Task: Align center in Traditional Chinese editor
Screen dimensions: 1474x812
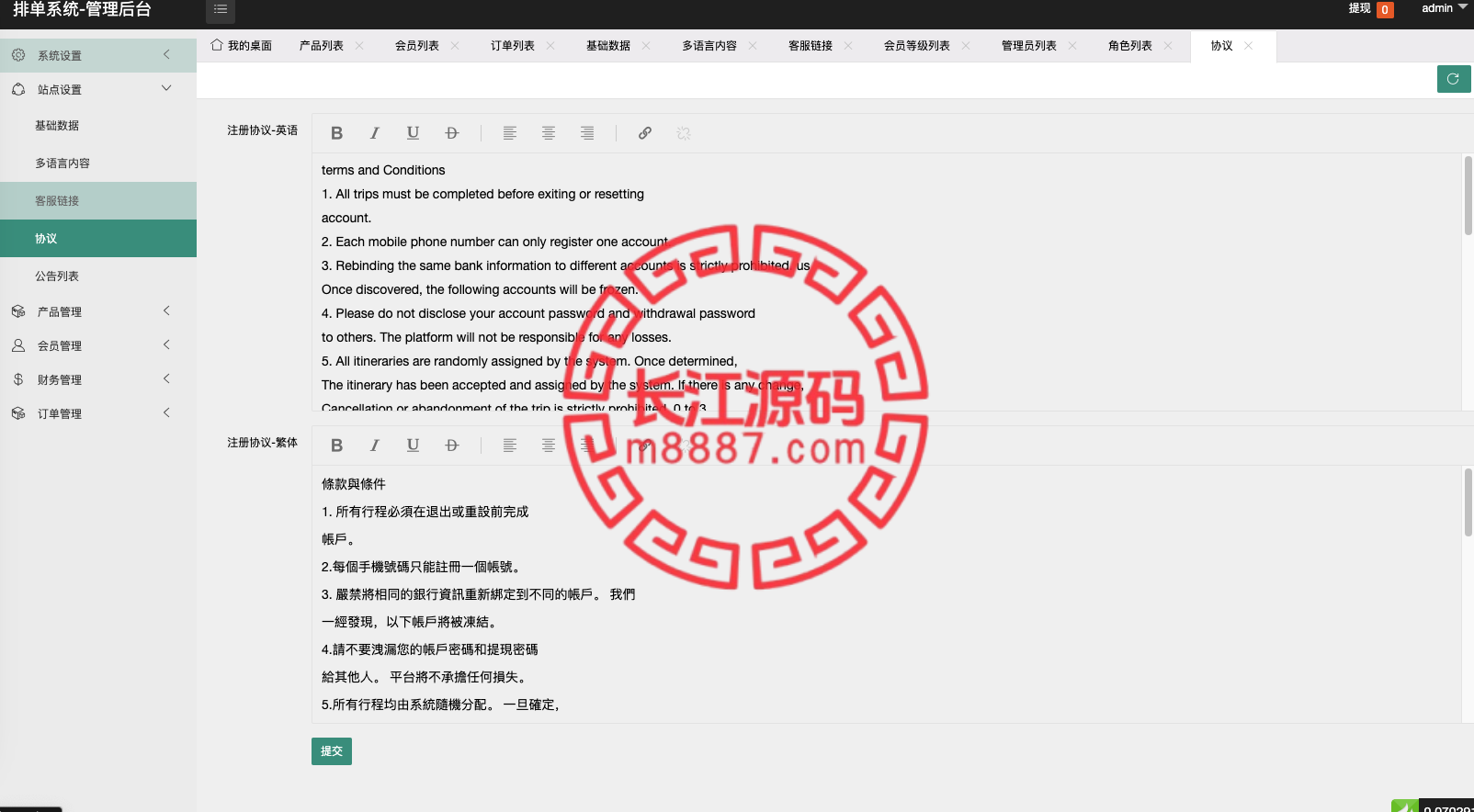Action: coord(549,445)
